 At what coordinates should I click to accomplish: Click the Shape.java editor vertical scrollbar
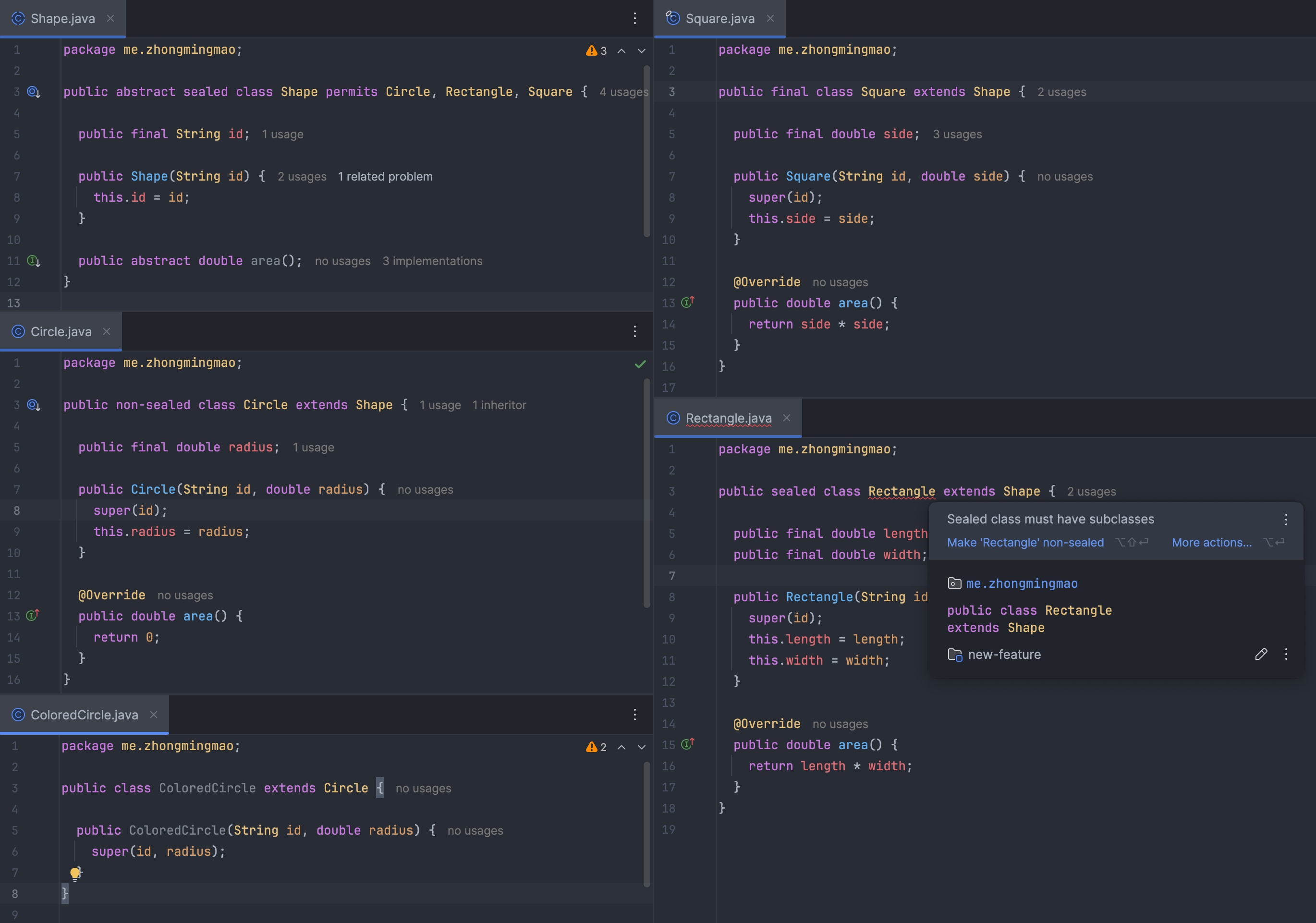646,151
